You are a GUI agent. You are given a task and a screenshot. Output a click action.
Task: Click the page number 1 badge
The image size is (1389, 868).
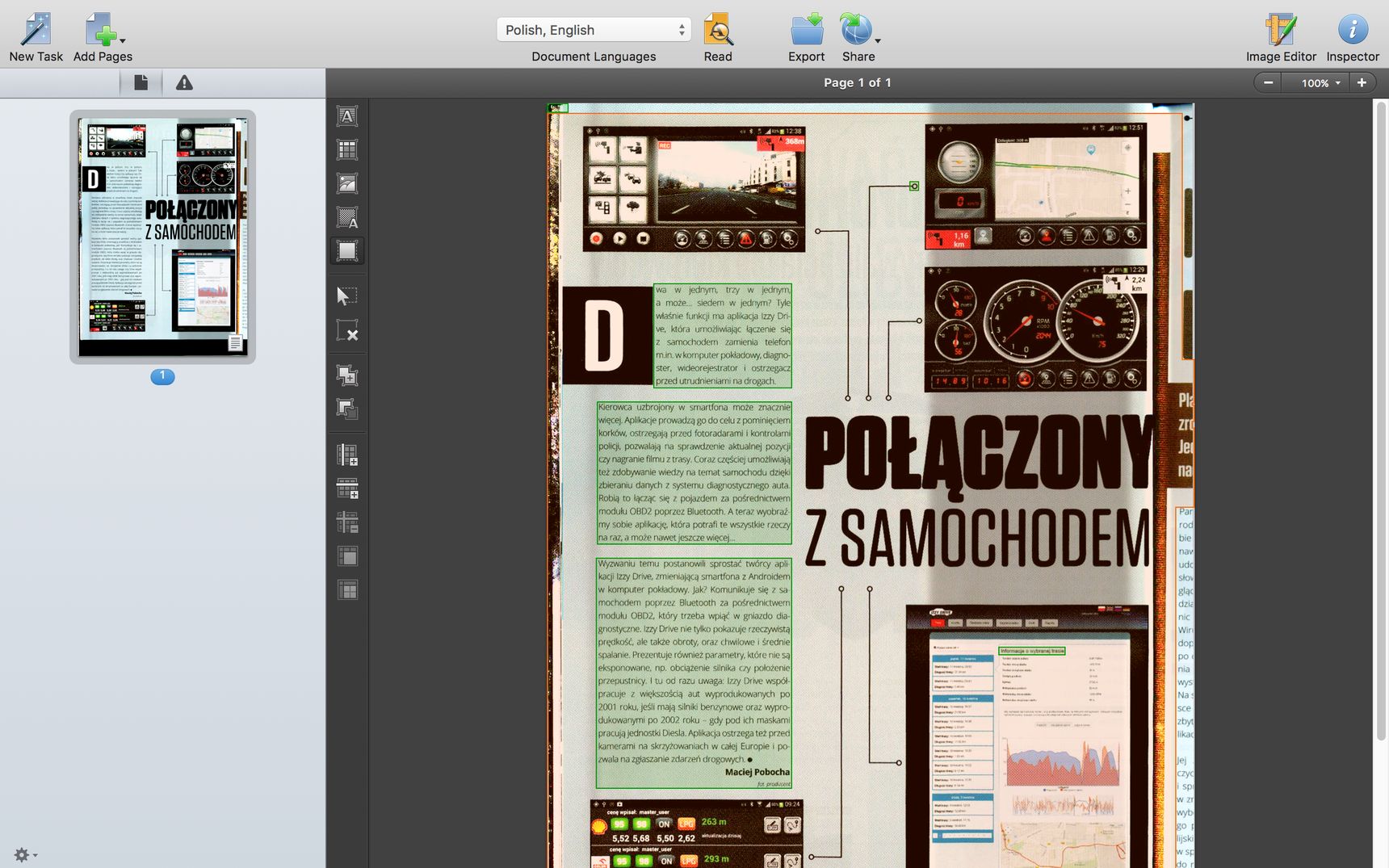(x=162, y=376)
